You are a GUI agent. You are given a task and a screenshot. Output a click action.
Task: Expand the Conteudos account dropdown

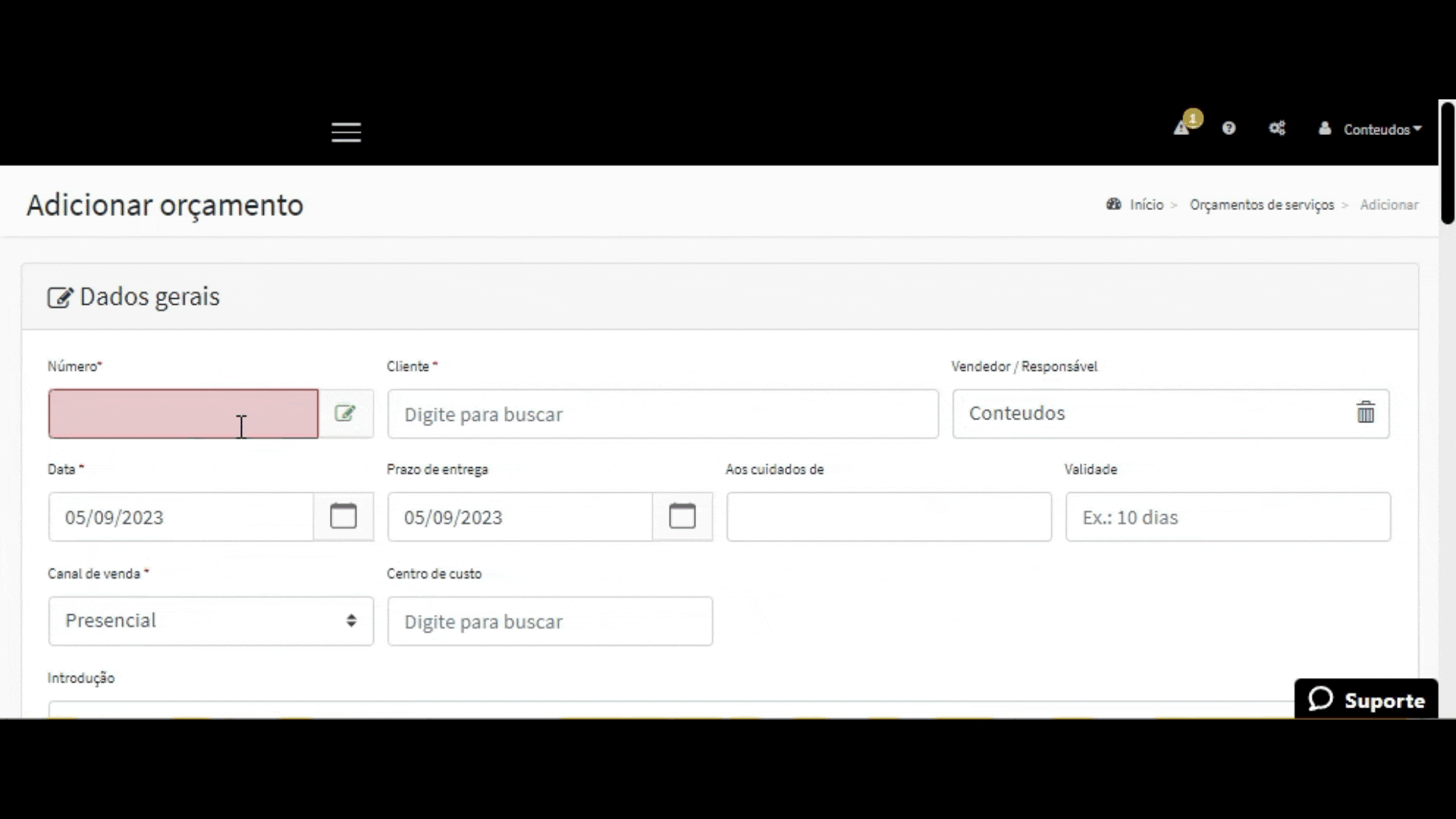[1381, 129]
